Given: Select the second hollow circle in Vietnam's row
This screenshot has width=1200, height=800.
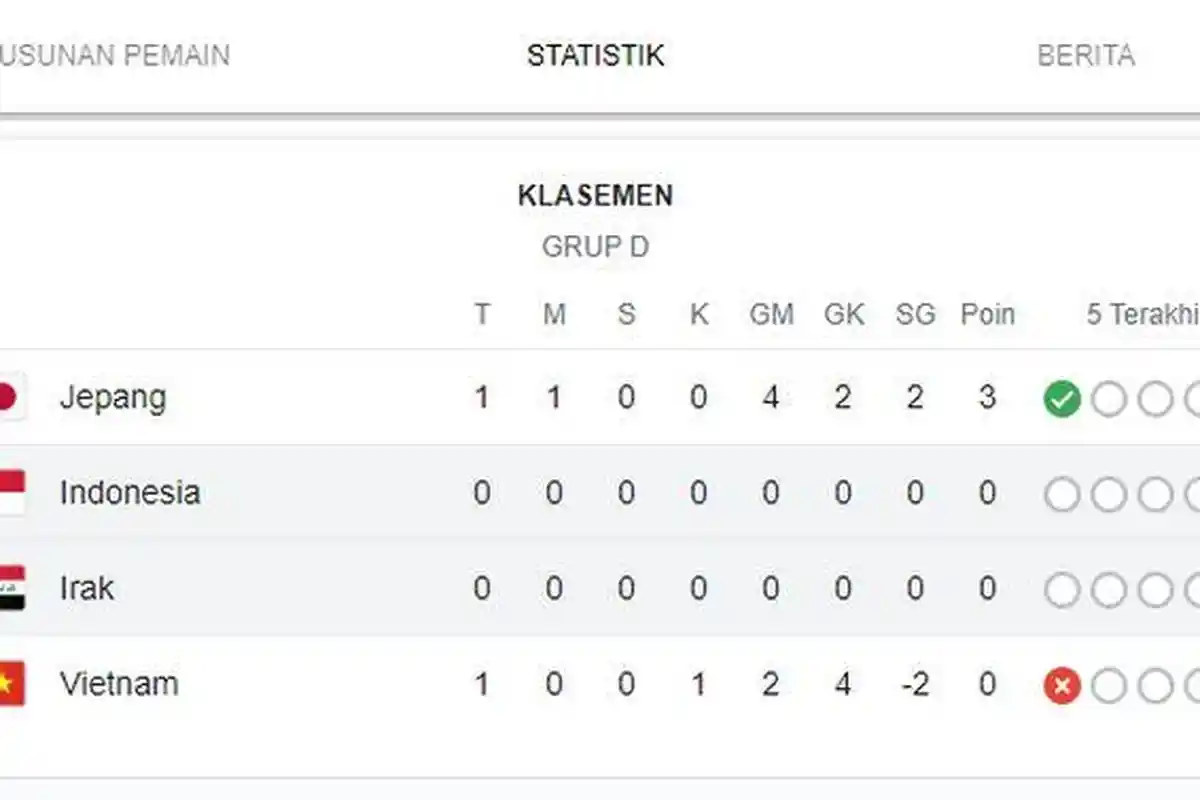Looking at the screenshot, I should pos(1110,685).
